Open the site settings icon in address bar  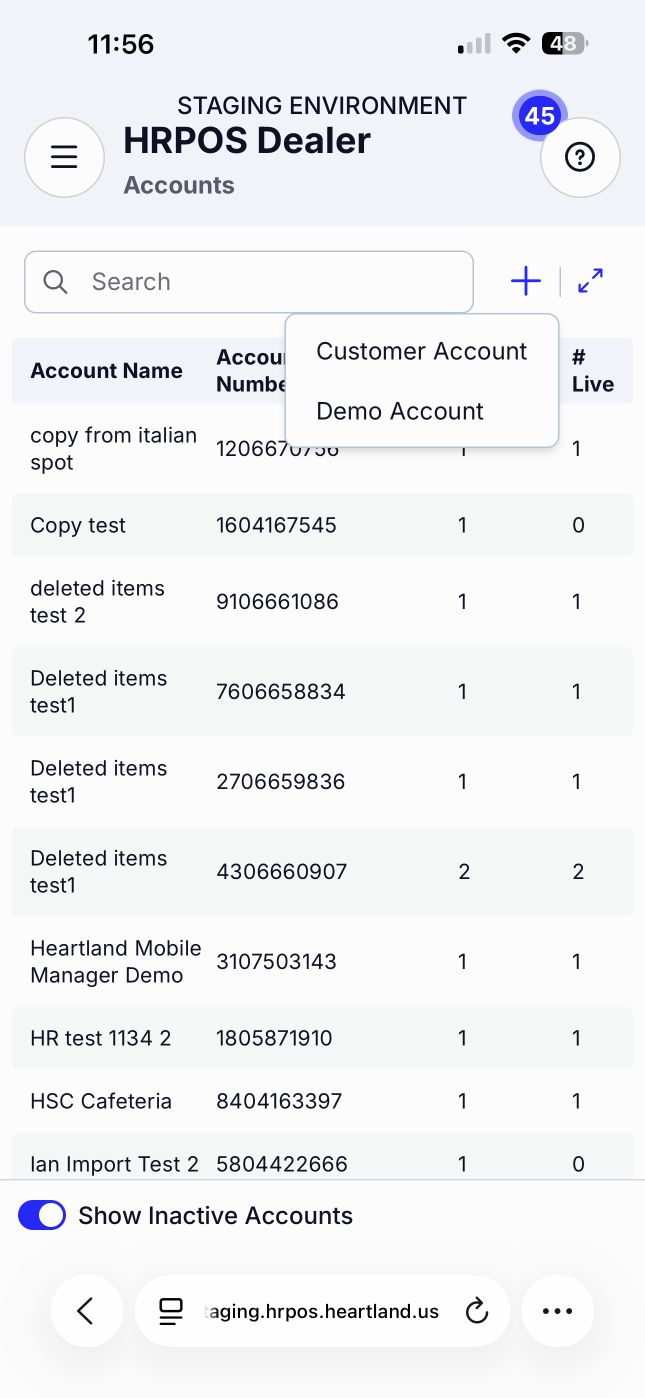171,1311
